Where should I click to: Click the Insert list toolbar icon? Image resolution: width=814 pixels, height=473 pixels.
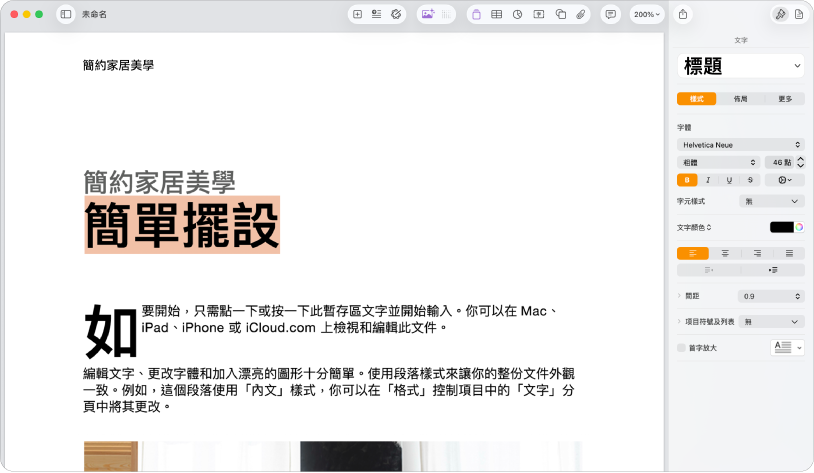pos(376,15)
